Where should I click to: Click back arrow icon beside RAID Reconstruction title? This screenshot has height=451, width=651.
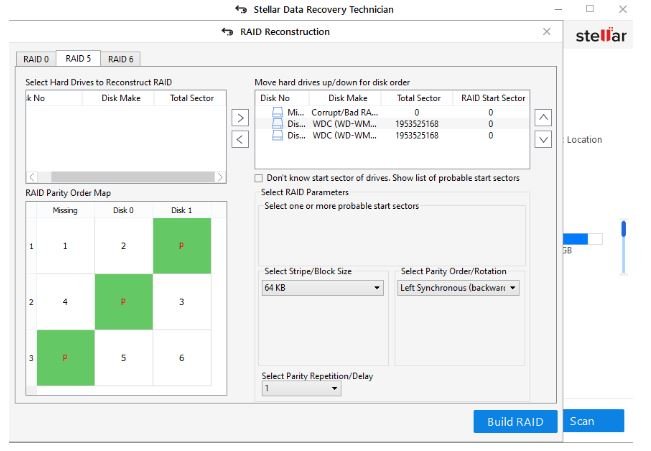point(227,32)
